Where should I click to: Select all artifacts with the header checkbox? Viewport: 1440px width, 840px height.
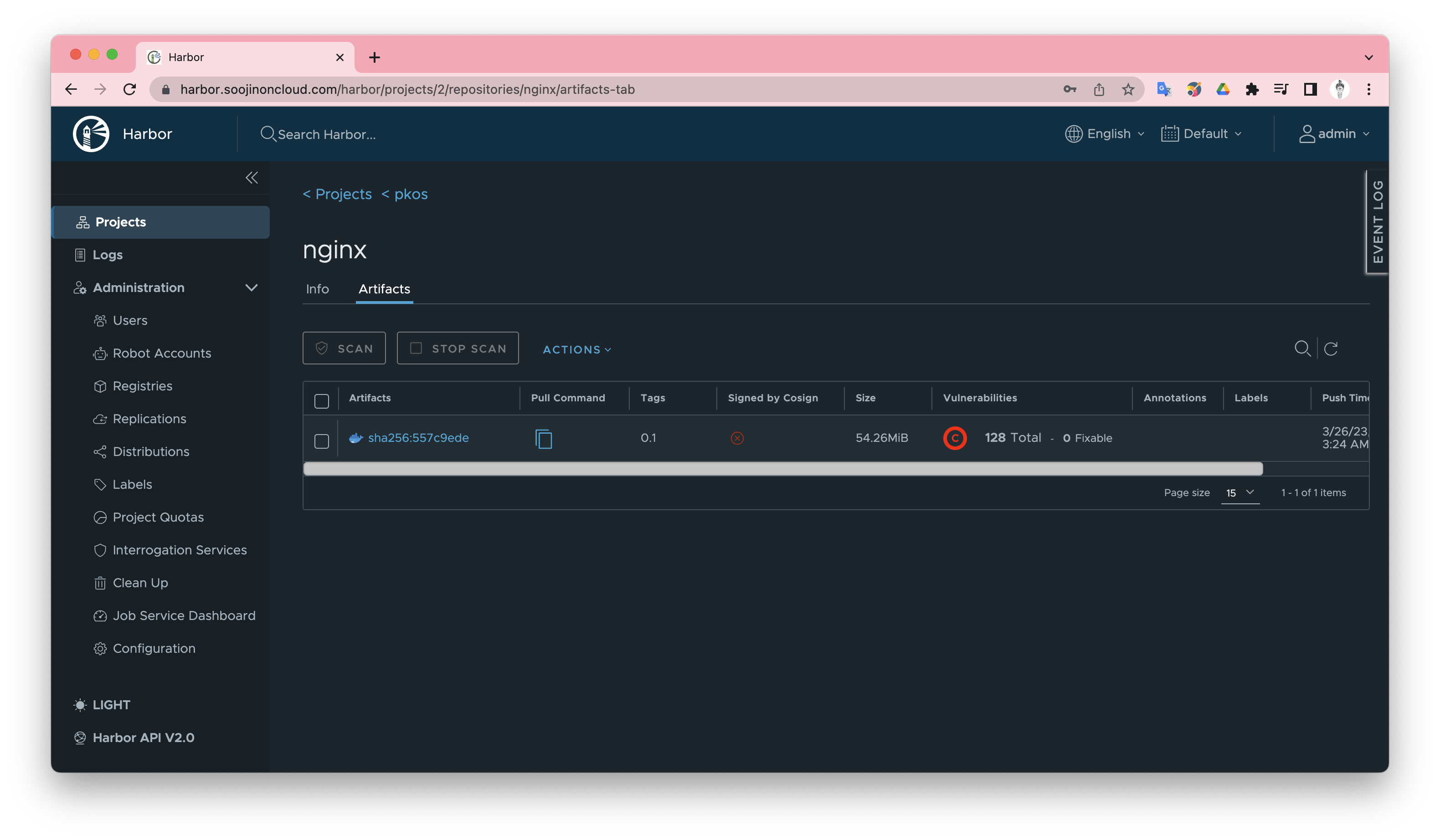[x=322, y=401]
